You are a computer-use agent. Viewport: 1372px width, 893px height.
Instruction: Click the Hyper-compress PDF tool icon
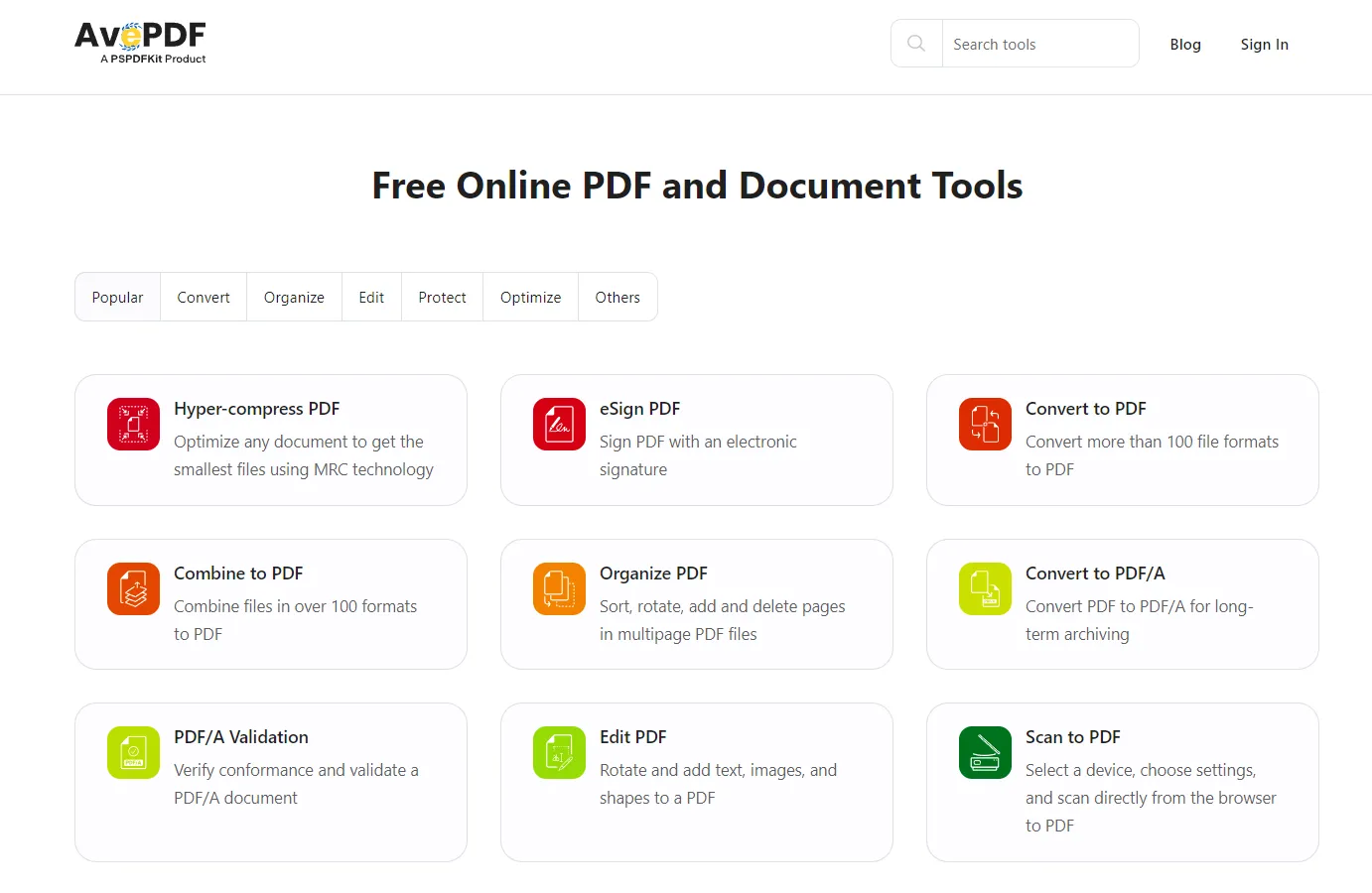pyautogui.click(x=133, y=424)
